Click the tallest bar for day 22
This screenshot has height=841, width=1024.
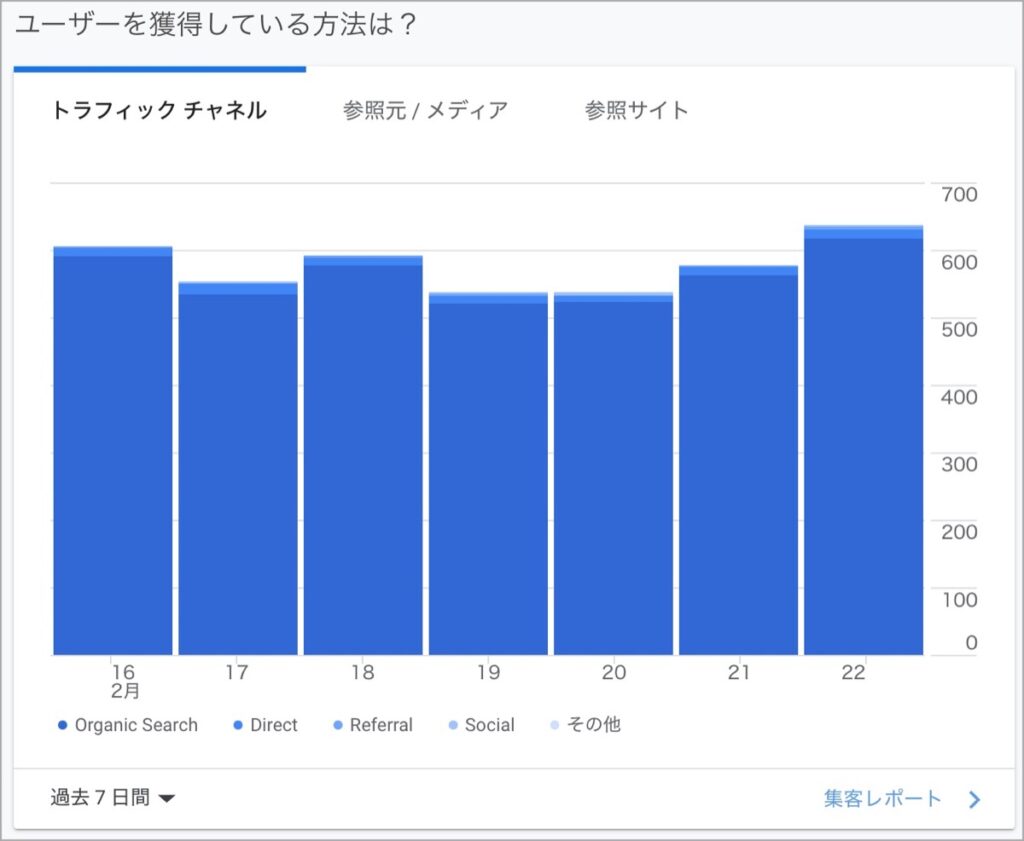click(863, 440)
